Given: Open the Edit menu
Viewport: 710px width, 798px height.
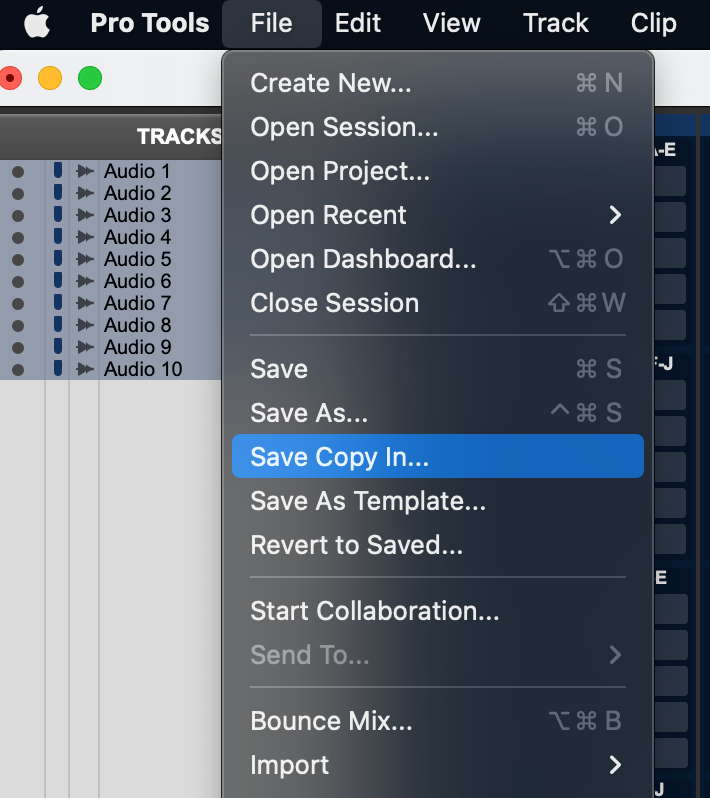Looking at the screenshot, I should pyautogui.click(x=358, y=23).
